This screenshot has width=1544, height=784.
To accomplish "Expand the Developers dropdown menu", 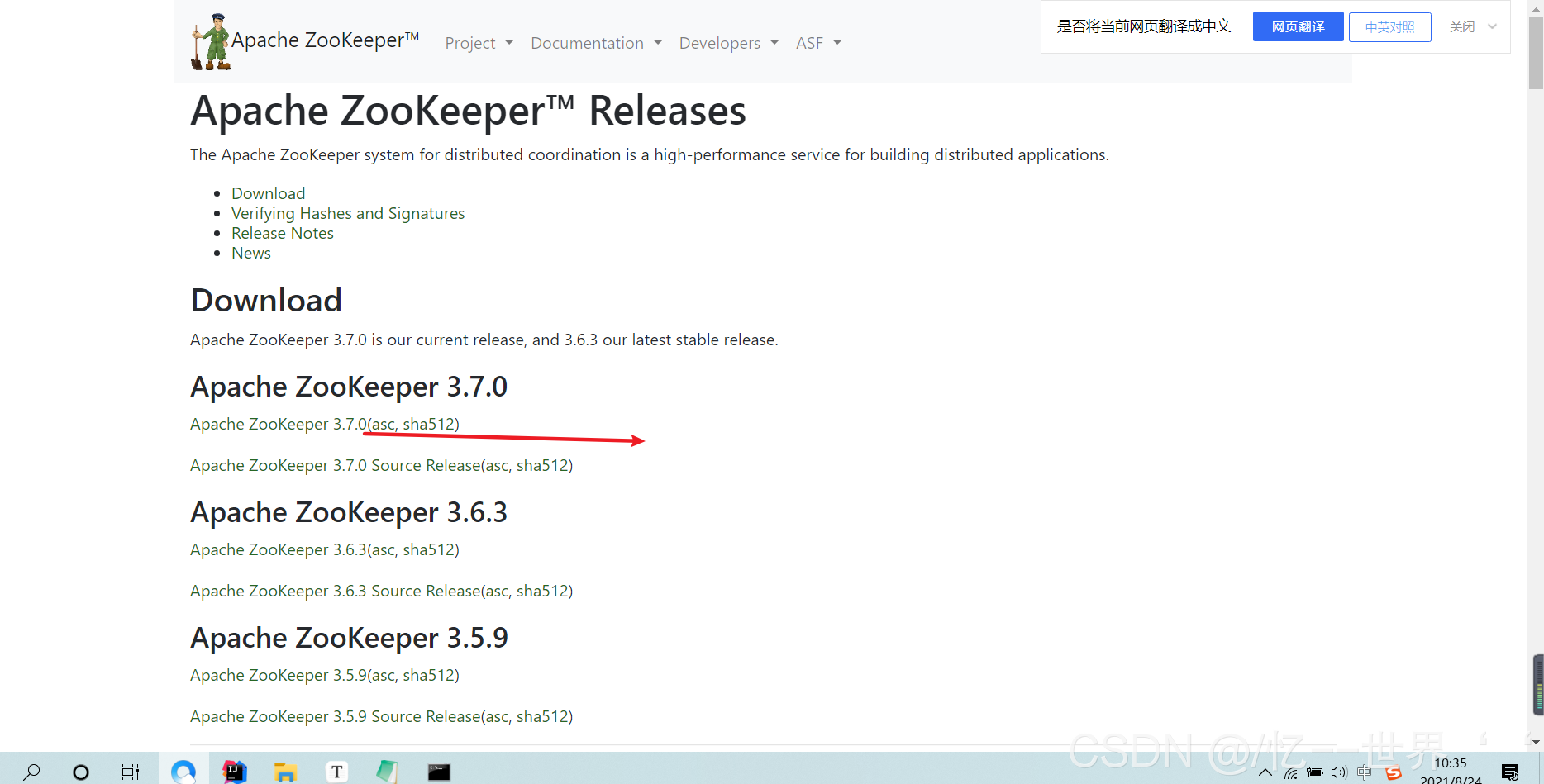I will [x=729, y=43].
